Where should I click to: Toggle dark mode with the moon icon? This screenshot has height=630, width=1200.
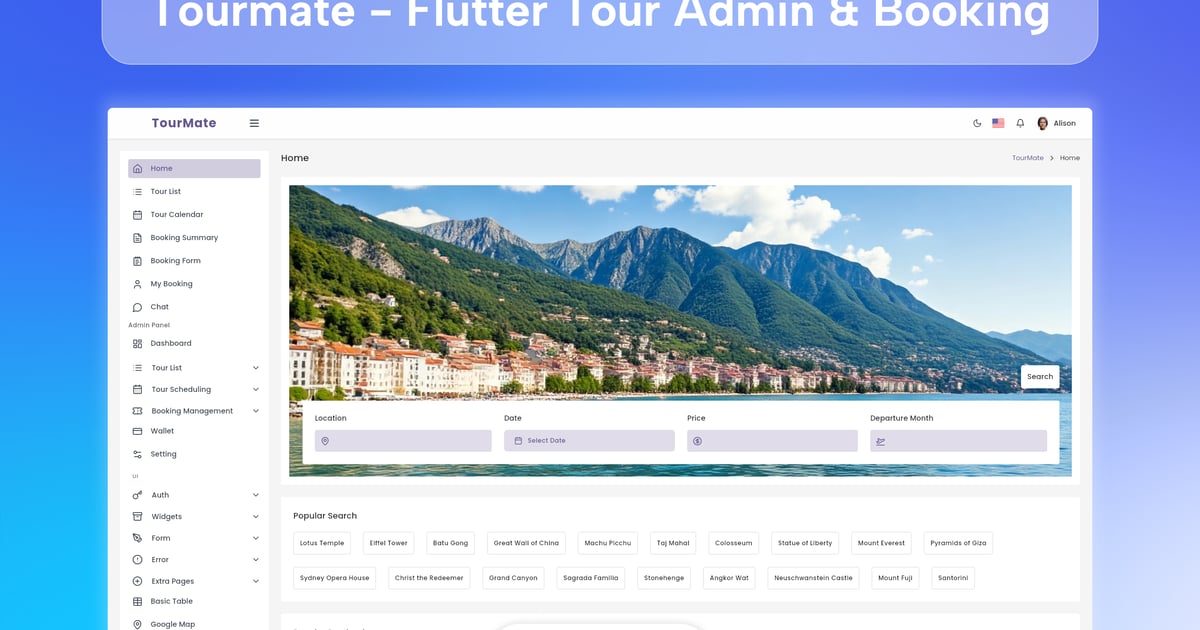click(x=977, y=123)
